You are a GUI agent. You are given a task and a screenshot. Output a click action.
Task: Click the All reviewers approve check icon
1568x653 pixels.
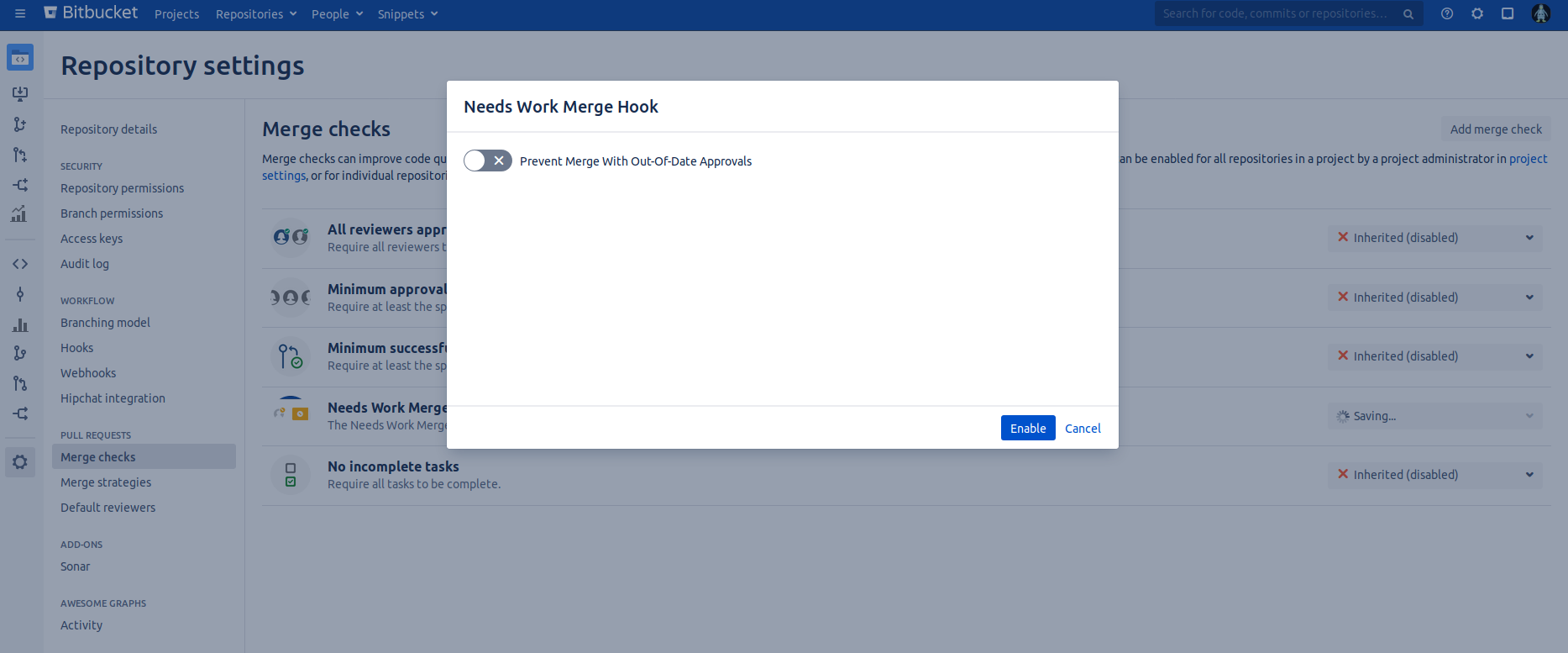click(291, 238)
